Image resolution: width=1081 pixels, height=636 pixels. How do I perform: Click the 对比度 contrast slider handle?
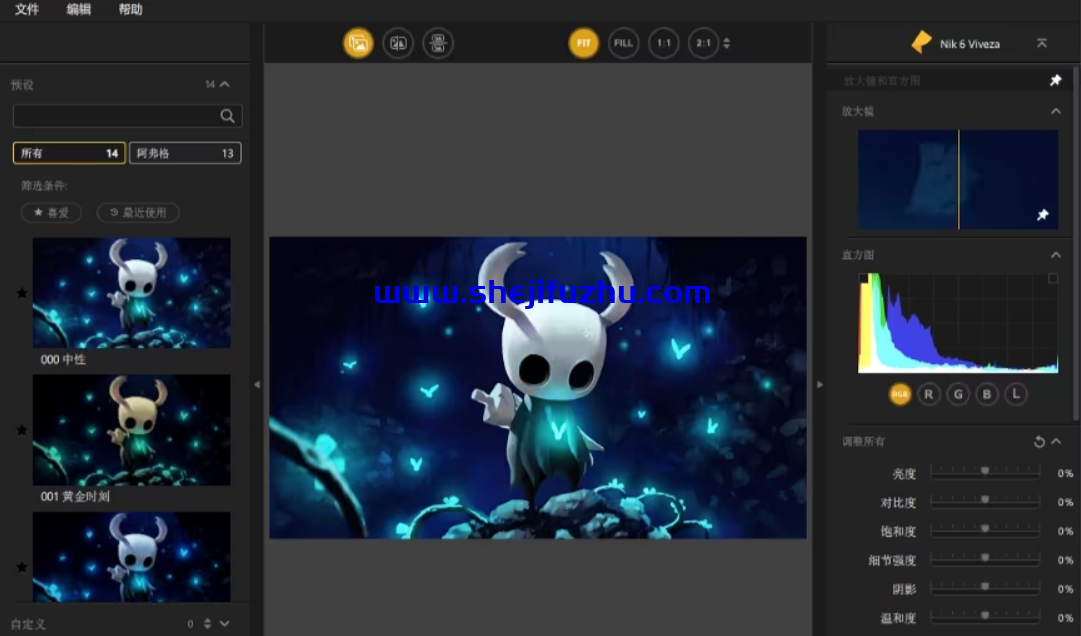point(985,500)
